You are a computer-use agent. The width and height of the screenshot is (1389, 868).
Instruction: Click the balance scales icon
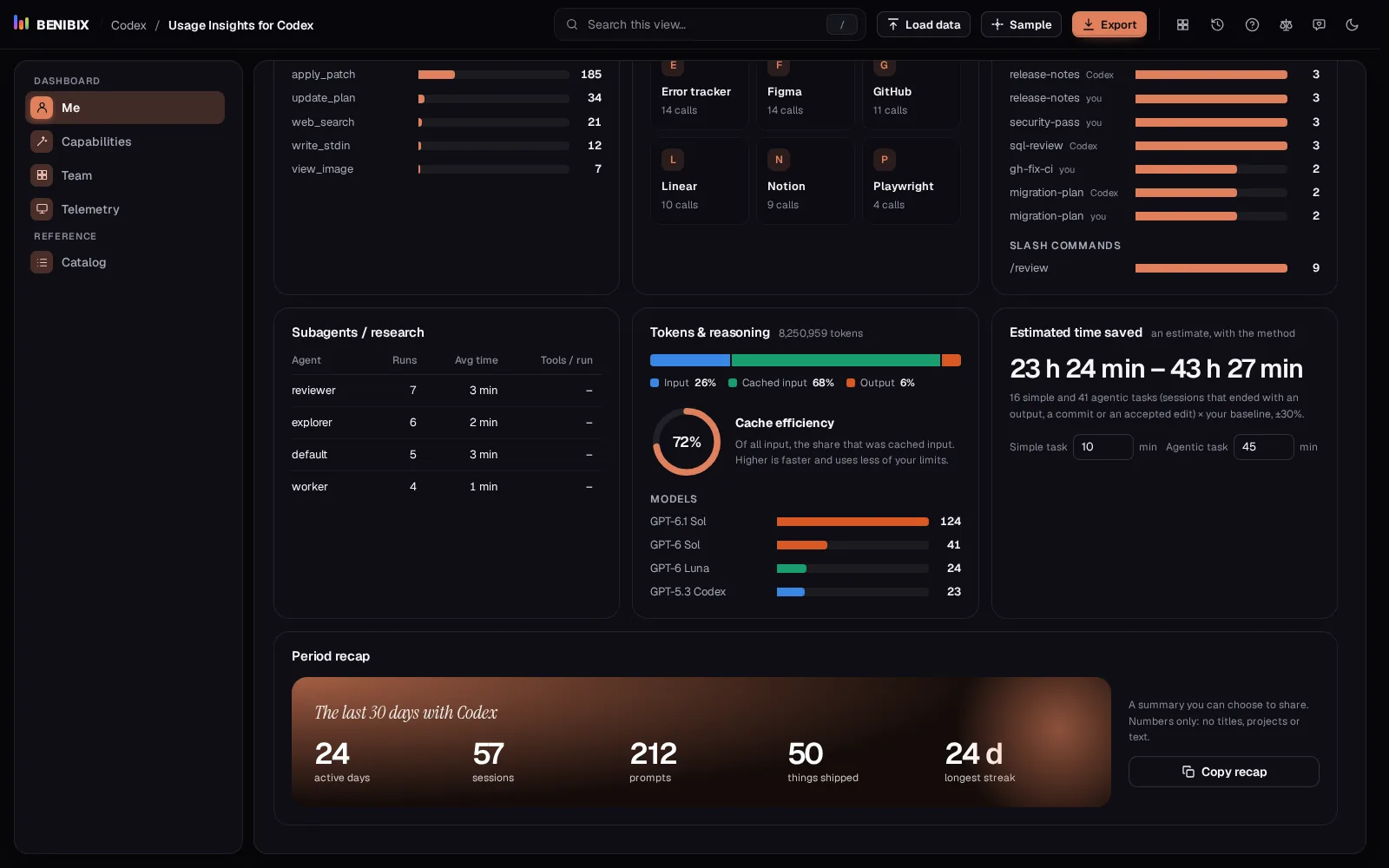(1286, 24)
